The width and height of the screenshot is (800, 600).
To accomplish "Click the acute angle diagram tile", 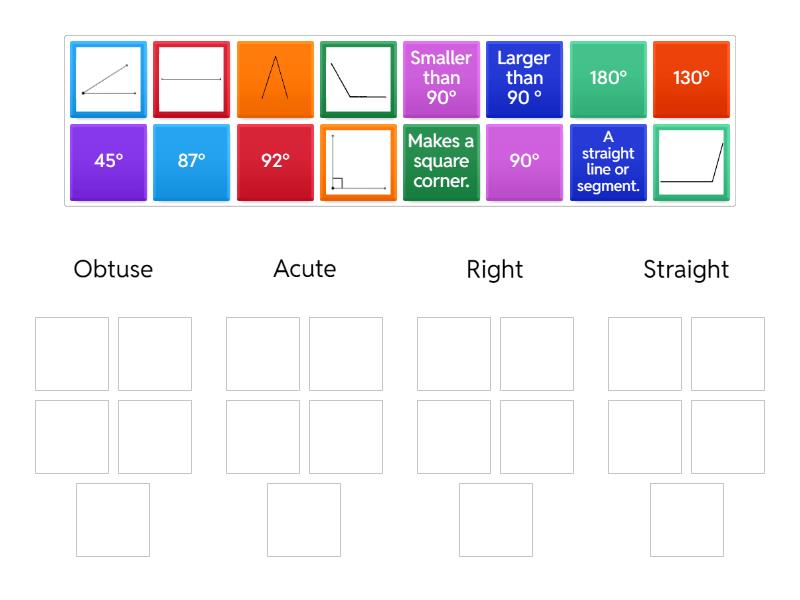I will click(x=108, y=79).
